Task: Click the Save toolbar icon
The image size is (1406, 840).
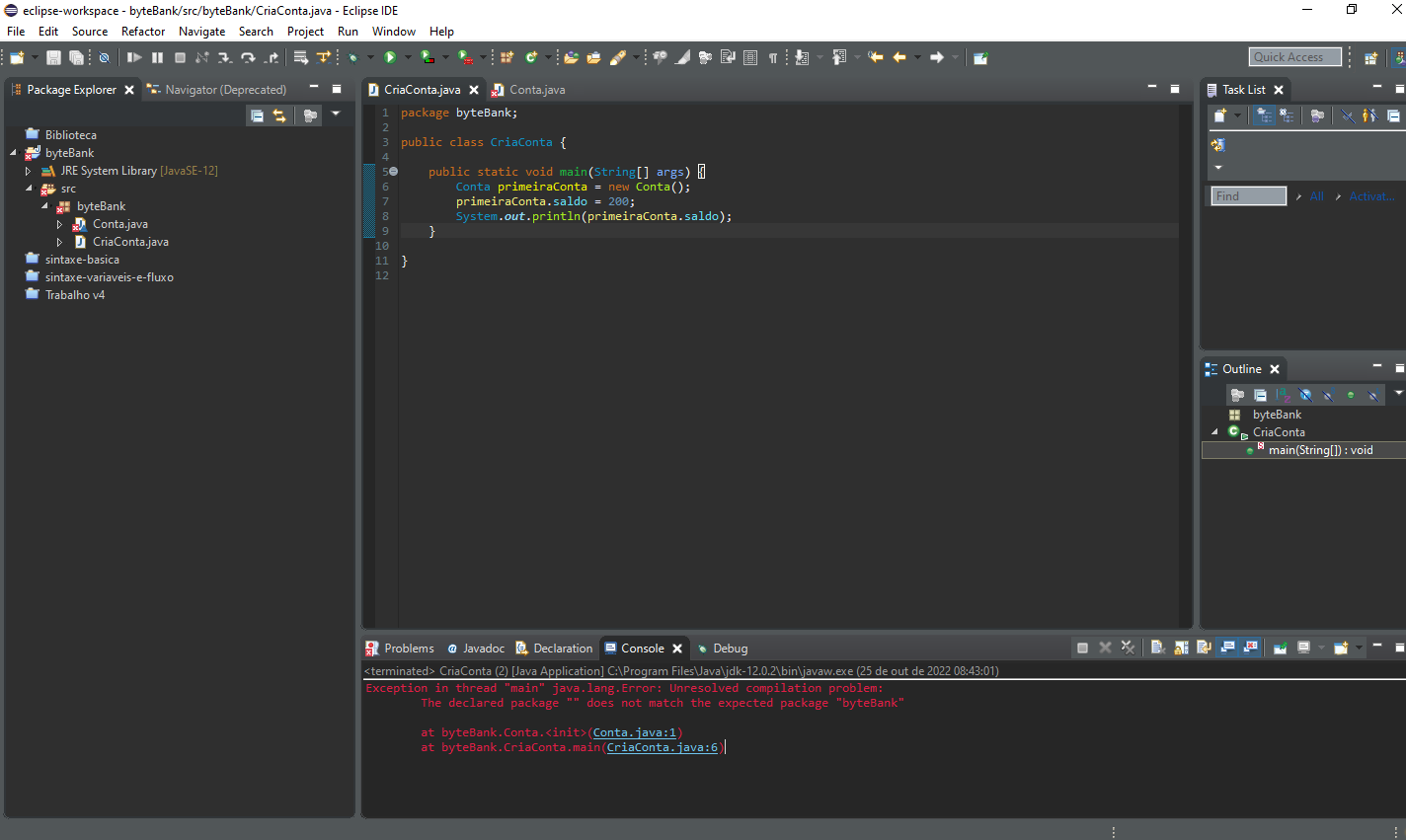Action: 53,57
